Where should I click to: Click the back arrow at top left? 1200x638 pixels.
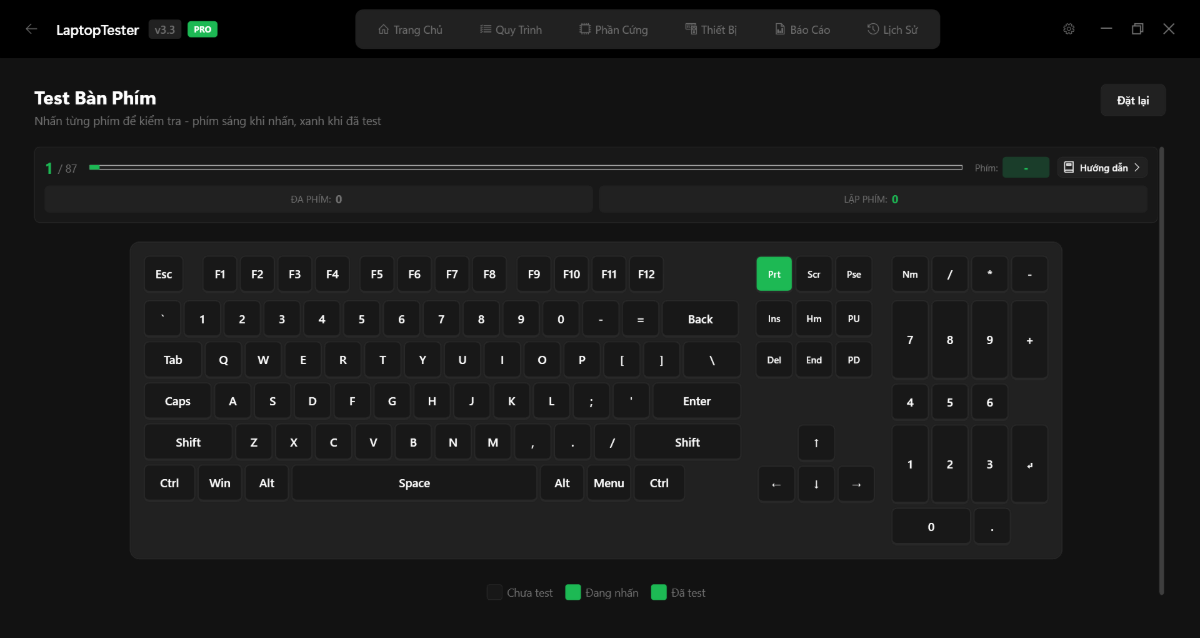click(x=31, y=29)
